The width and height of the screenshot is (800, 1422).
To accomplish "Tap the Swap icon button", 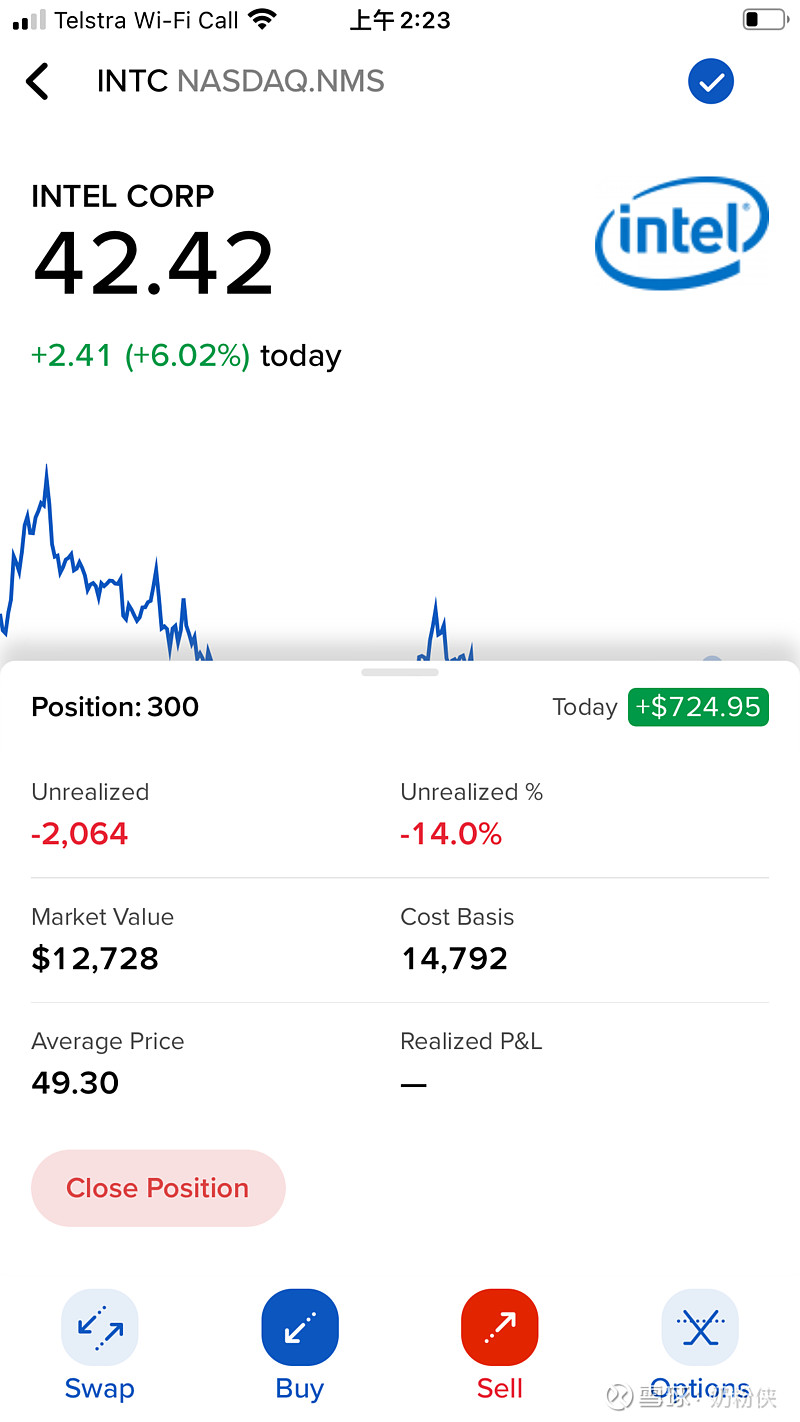I will (100, 1327).
